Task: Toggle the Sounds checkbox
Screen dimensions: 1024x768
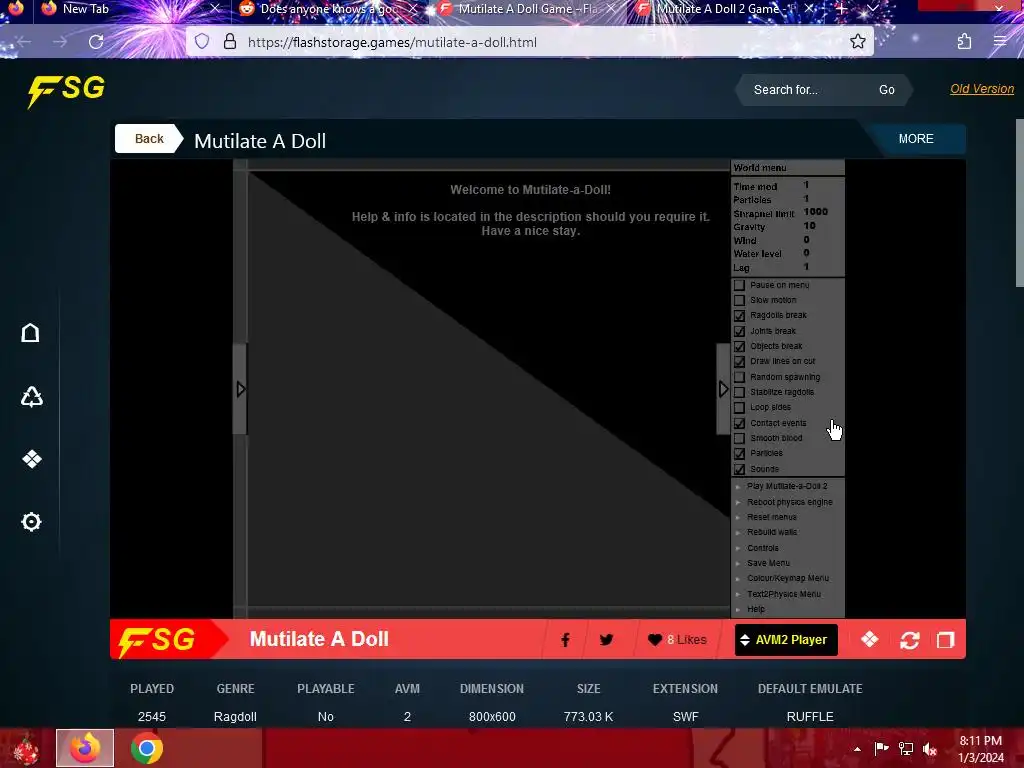Action: pos(739,469)
